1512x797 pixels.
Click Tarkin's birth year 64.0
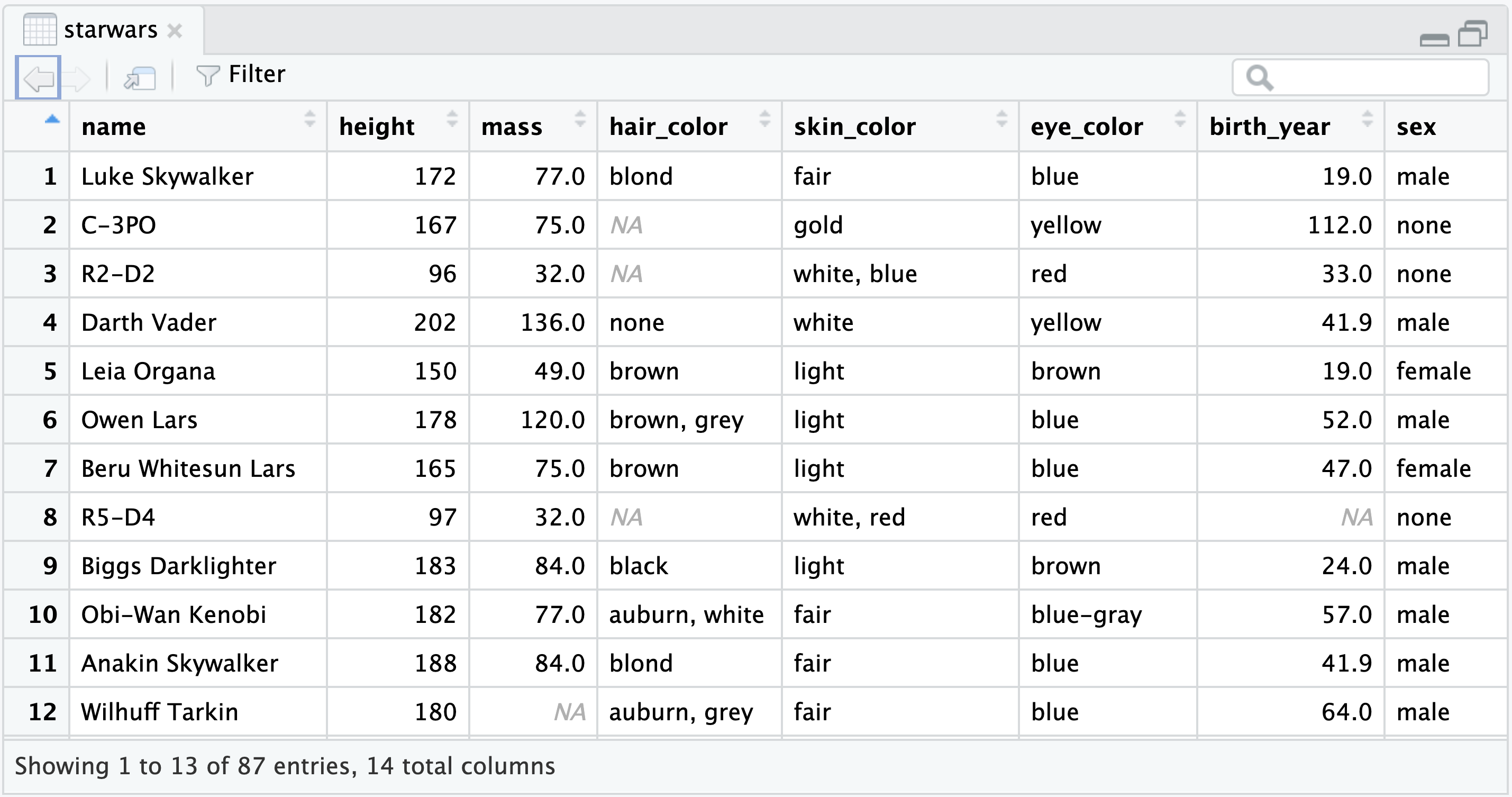pos(1346,712)
